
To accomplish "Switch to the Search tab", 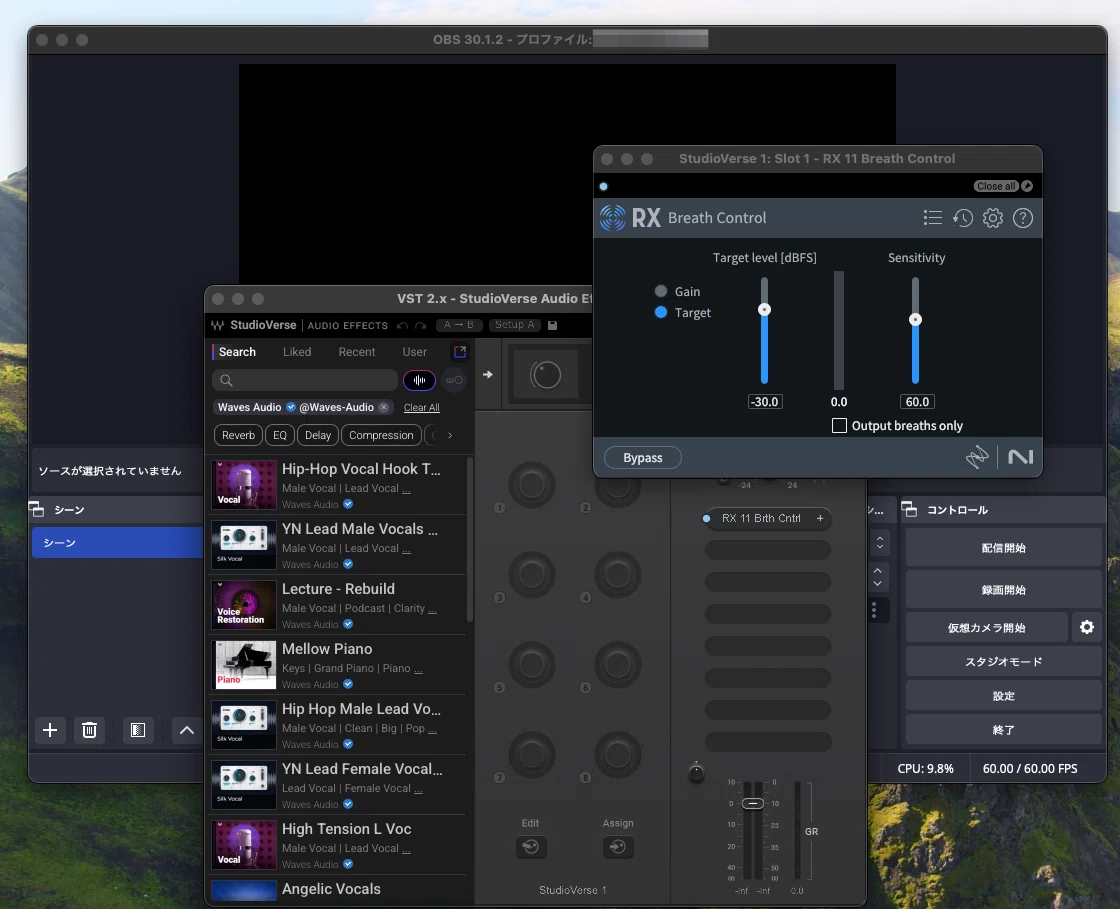I will click(237, 352).
